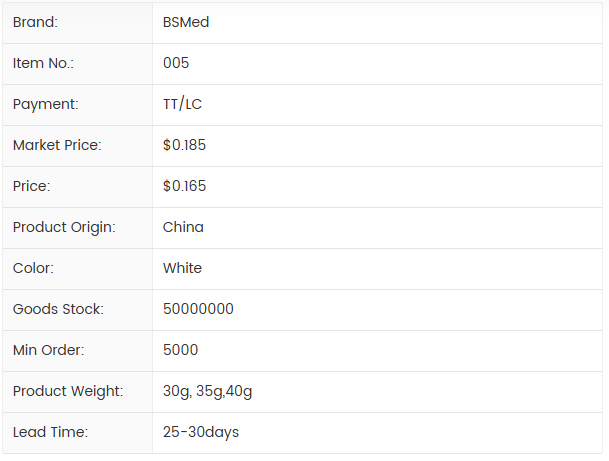Screen dimensions: 609x461
Task: Select the 5000 minimum order value
Action: point(180,350)
